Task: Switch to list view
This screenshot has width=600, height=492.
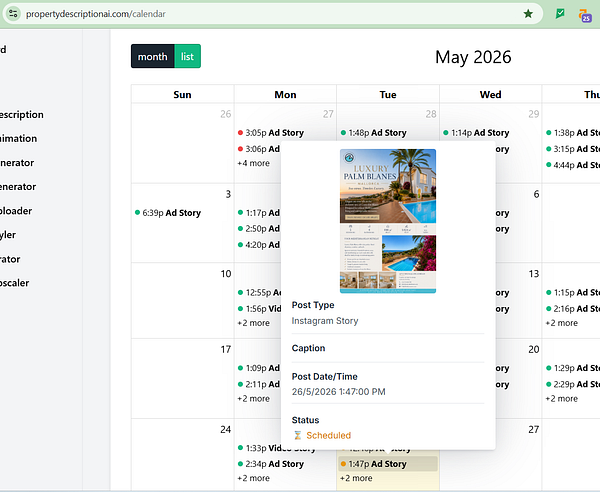Action: 188,56
